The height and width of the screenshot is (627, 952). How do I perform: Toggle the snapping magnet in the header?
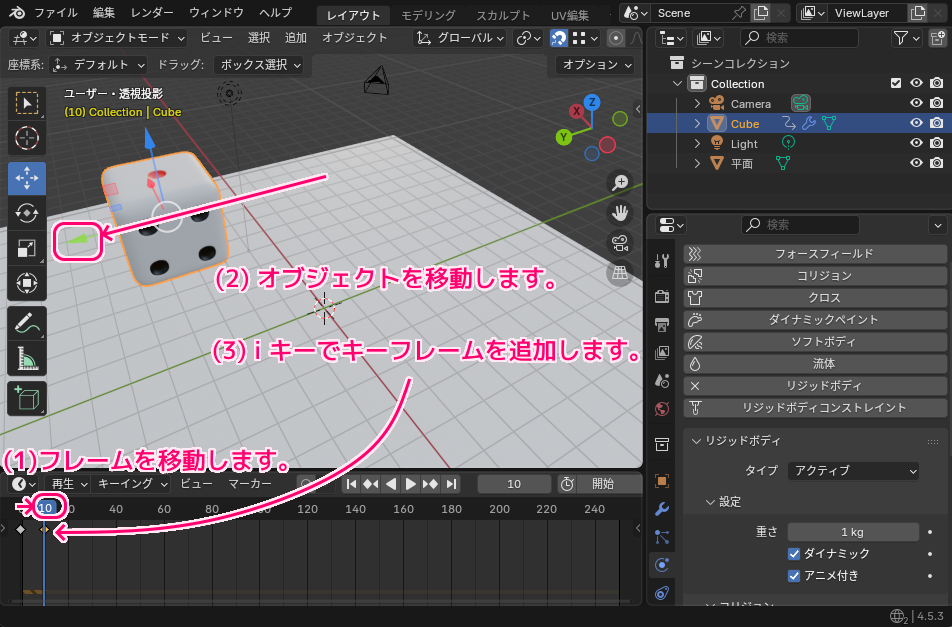point(559,37)
